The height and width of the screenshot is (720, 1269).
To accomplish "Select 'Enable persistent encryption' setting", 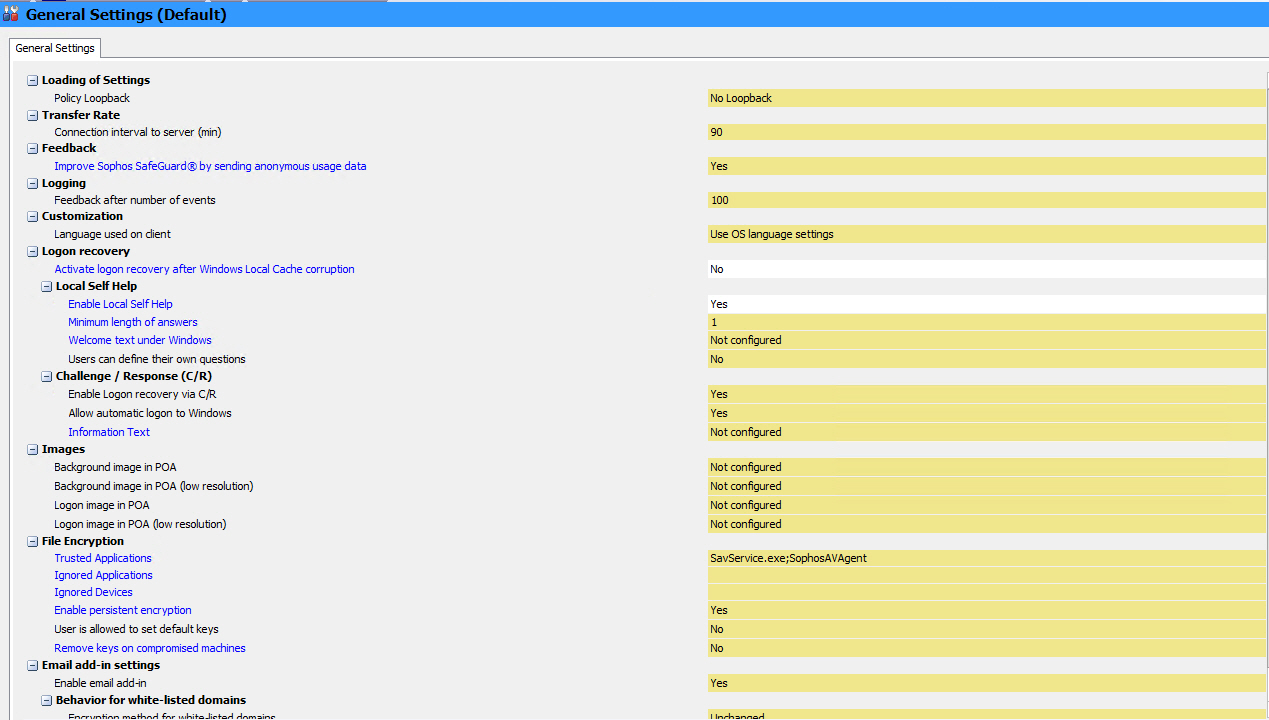I will tap(123, 610).
